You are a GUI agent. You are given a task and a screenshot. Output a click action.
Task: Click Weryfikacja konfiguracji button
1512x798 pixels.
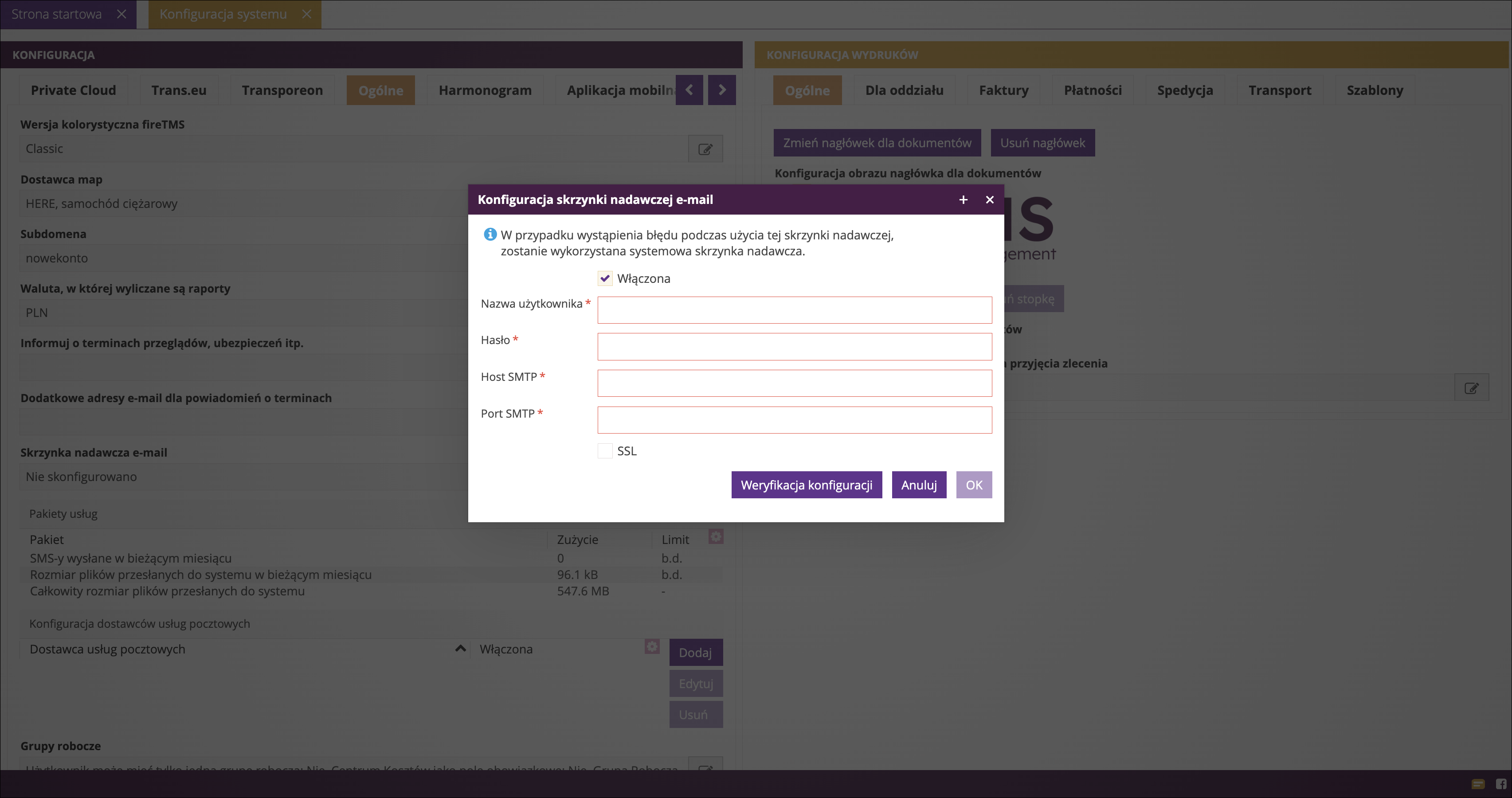click(x=807, y=485)
